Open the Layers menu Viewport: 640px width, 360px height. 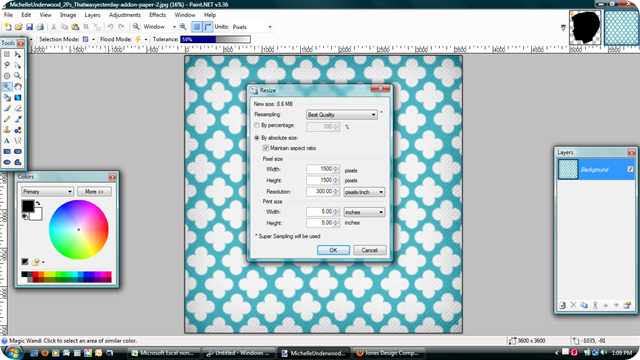[92, 15]
